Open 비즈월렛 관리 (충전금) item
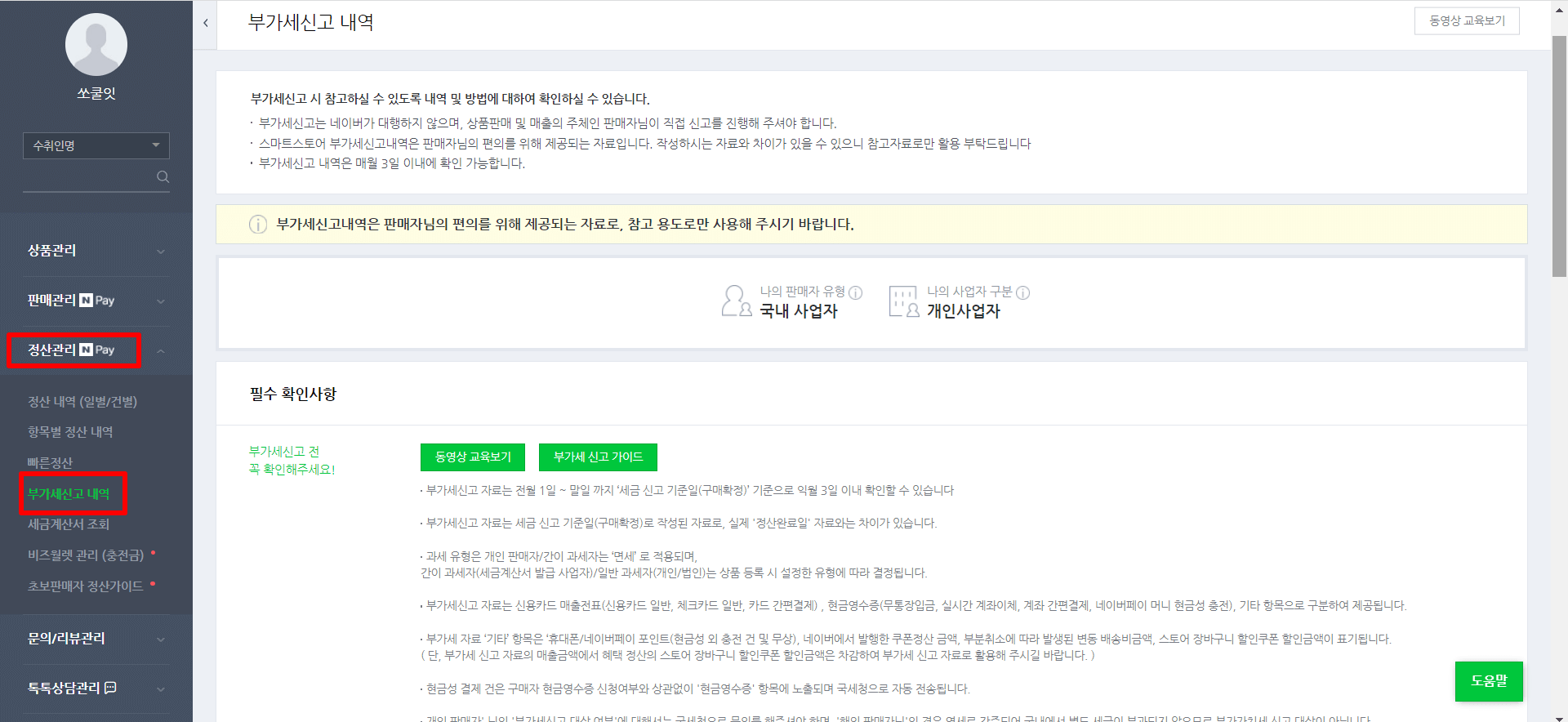 86,555
